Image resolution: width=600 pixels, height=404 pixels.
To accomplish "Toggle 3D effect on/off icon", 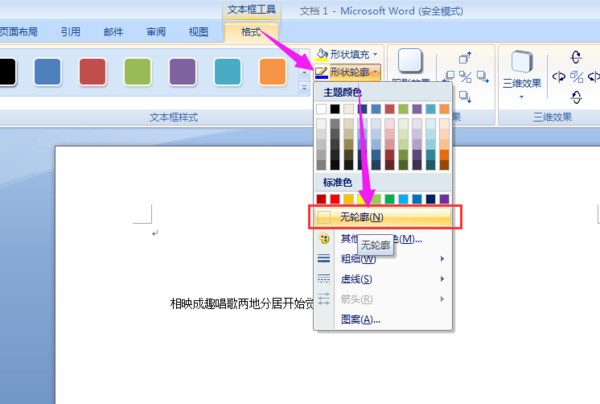I will [576, 77].
